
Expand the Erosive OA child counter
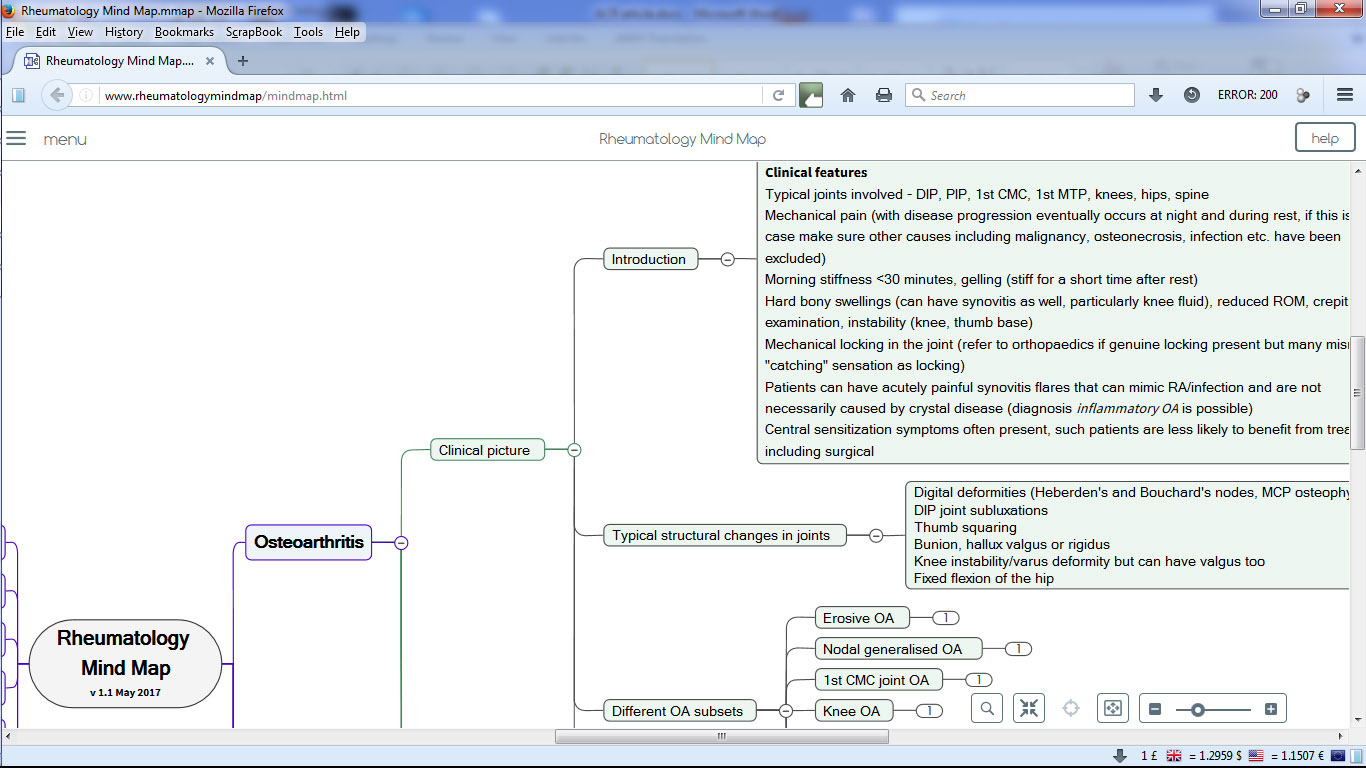coord(945,618)
